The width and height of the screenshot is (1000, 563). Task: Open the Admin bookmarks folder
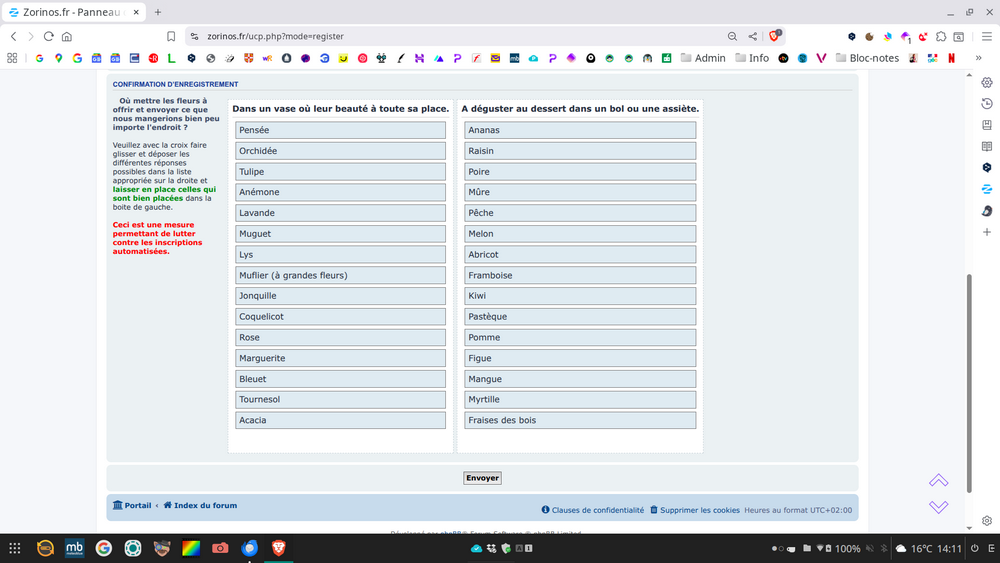pos(702,58)
